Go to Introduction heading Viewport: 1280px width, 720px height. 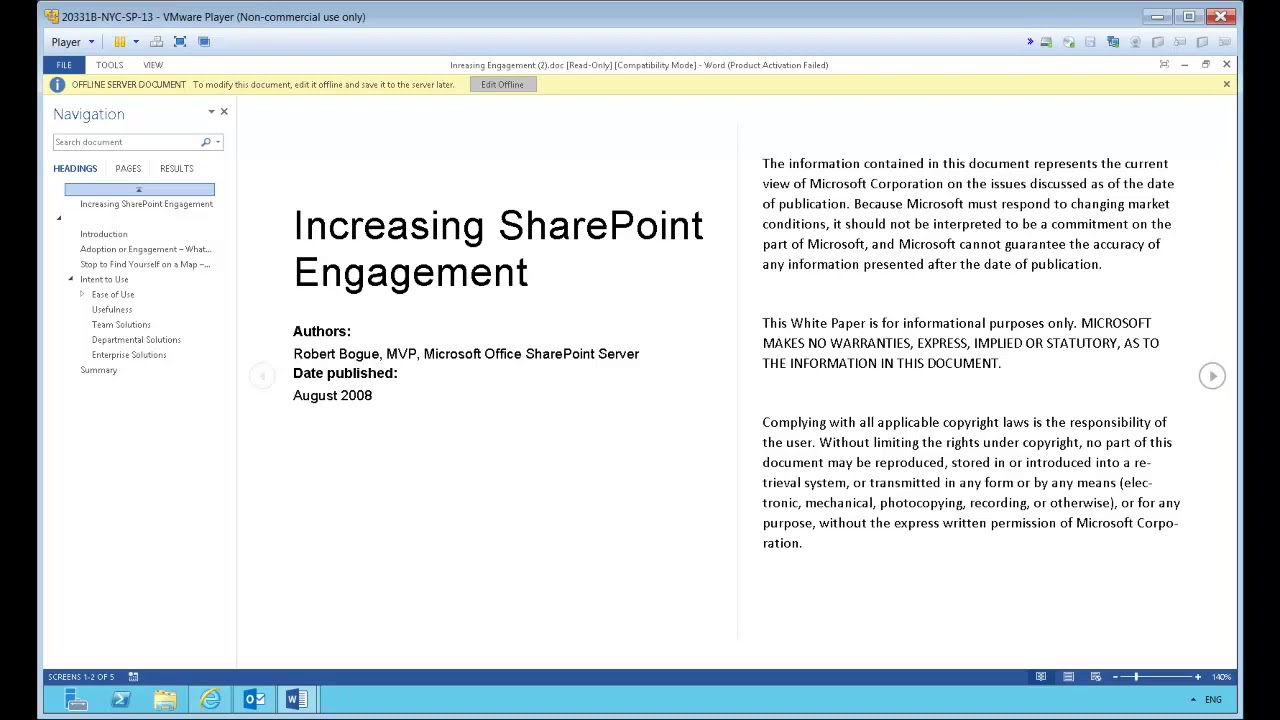[104, 234]
